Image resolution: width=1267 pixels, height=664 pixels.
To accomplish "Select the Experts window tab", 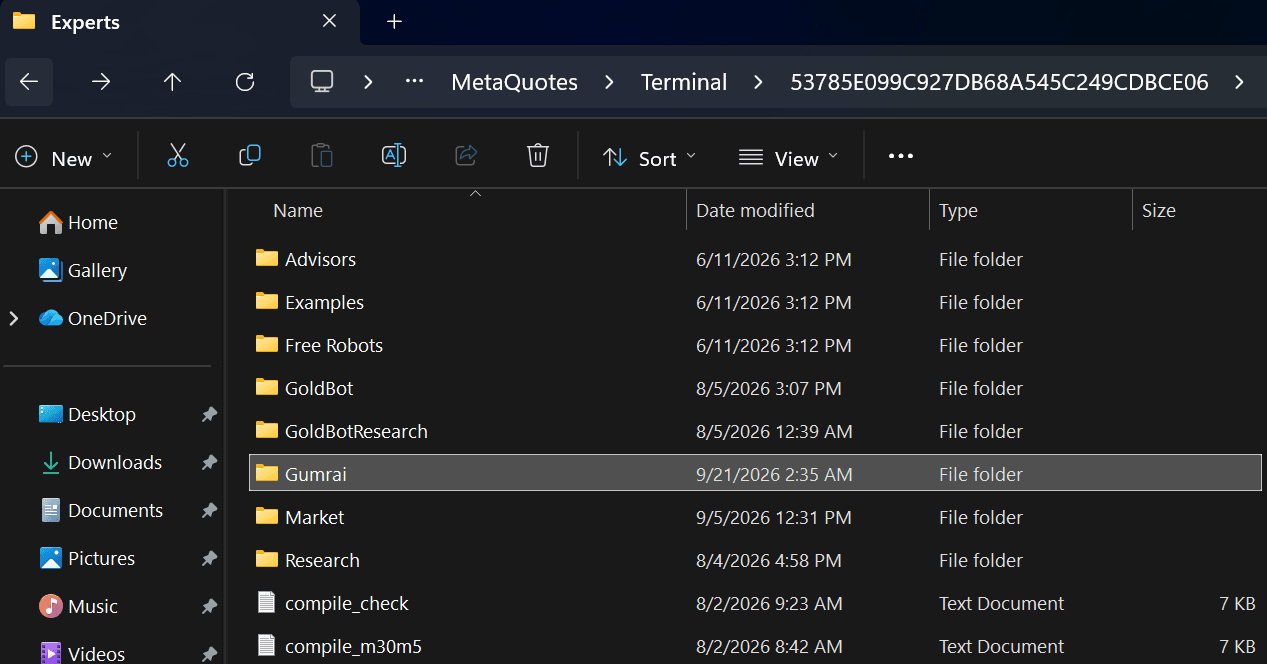I will pos(180,22).
